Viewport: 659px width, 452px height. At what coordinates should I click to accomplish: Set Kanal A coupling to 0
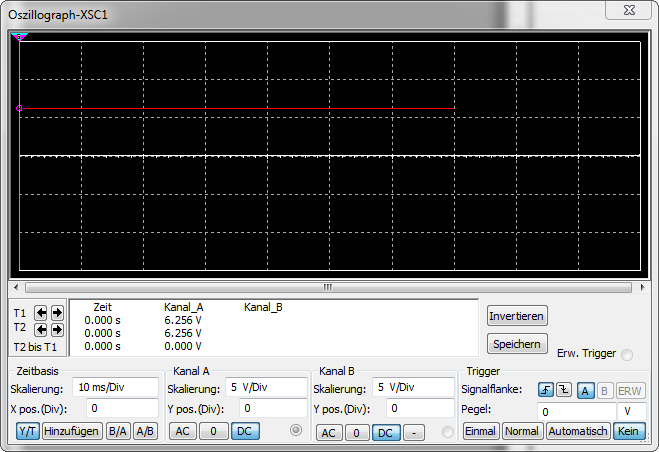tap(214, 431)
